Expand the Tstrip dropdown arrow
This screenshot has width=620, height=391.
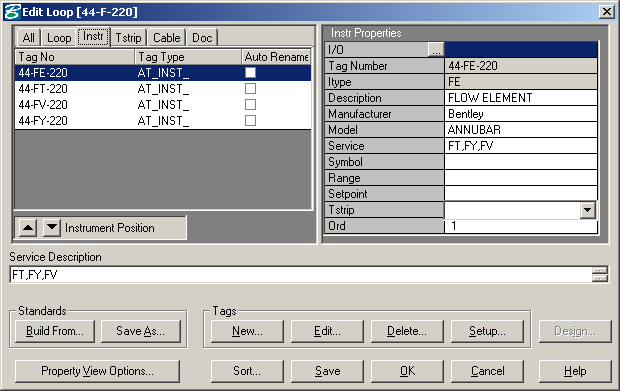(588, 210)
